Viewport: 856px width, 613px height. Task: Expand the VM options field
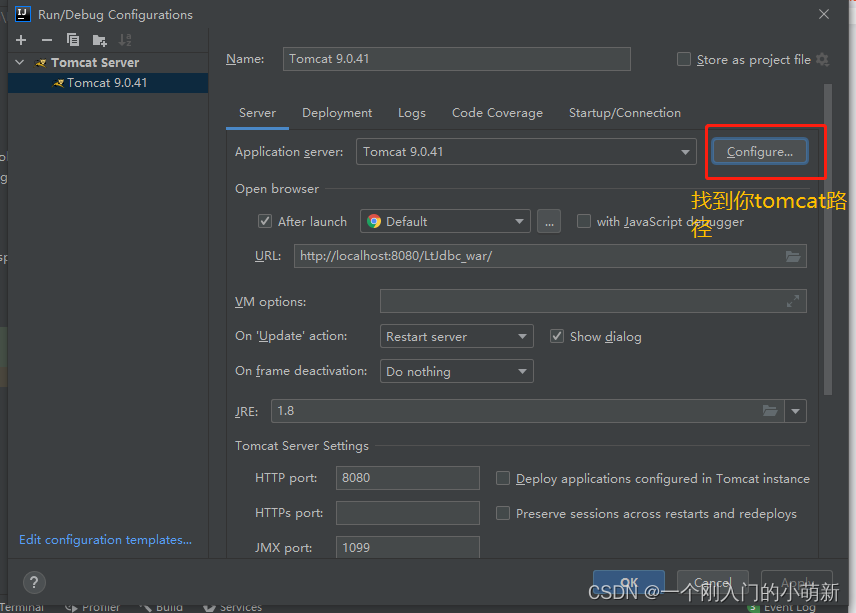coord(793,301)
